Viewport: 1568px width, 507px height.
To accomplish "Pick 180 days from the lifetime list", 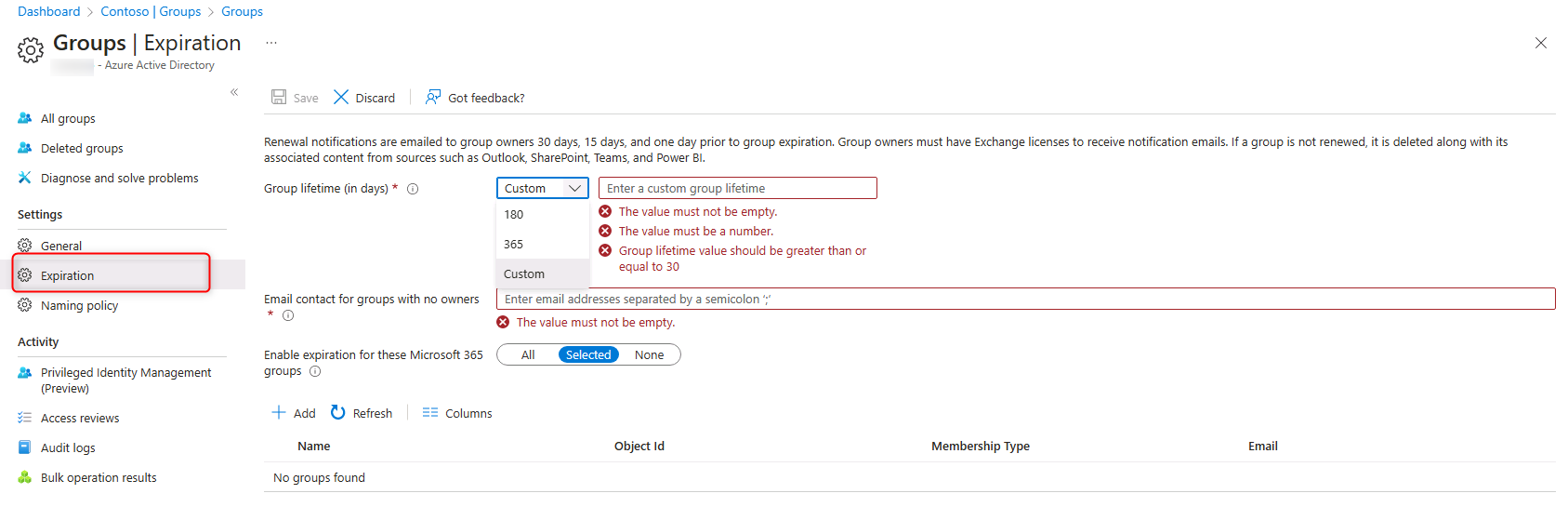I will (514, 215).
